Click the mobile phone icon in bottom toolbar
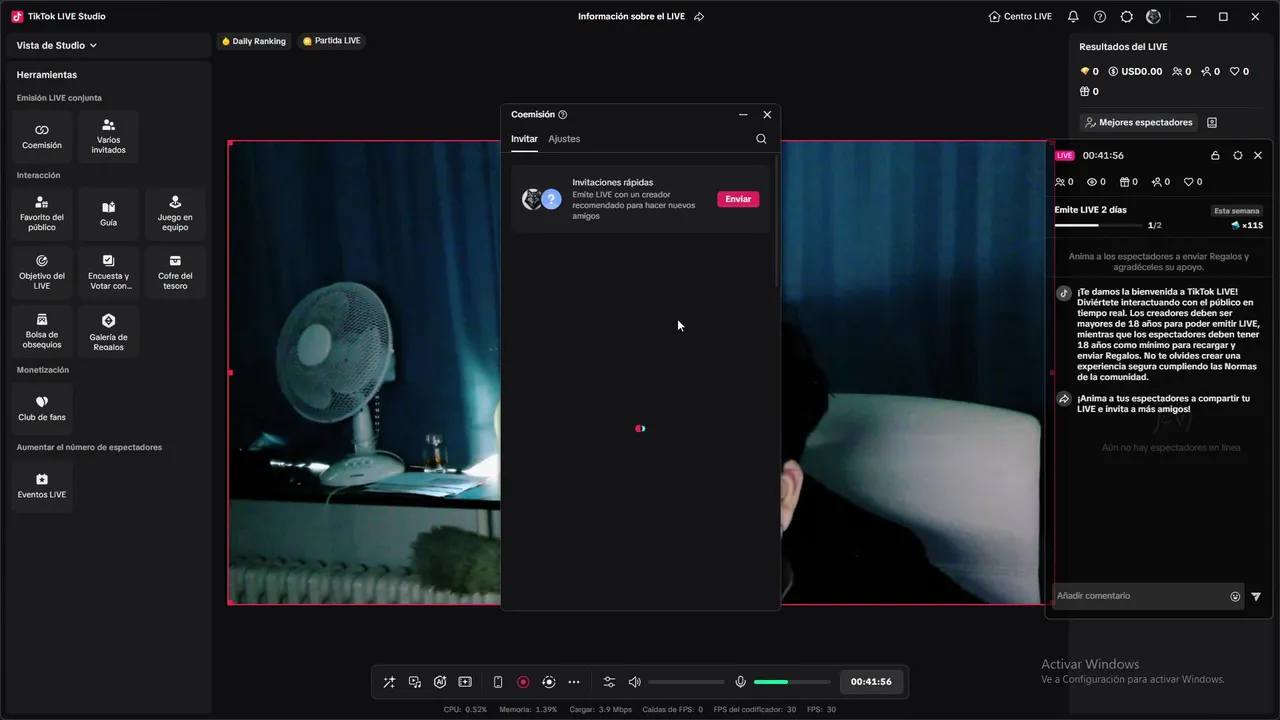The image size is (1280, 720). click(498, 682)
